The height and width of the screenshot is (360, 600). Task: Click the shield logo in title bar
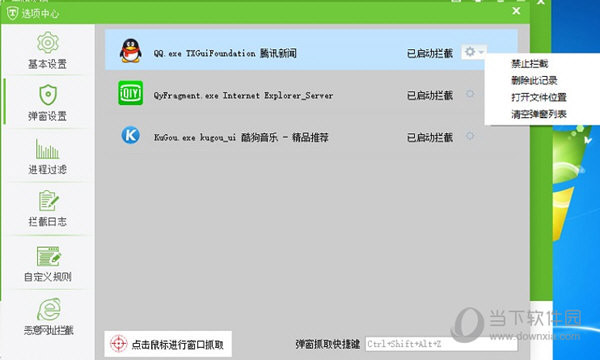click(12, 13)
